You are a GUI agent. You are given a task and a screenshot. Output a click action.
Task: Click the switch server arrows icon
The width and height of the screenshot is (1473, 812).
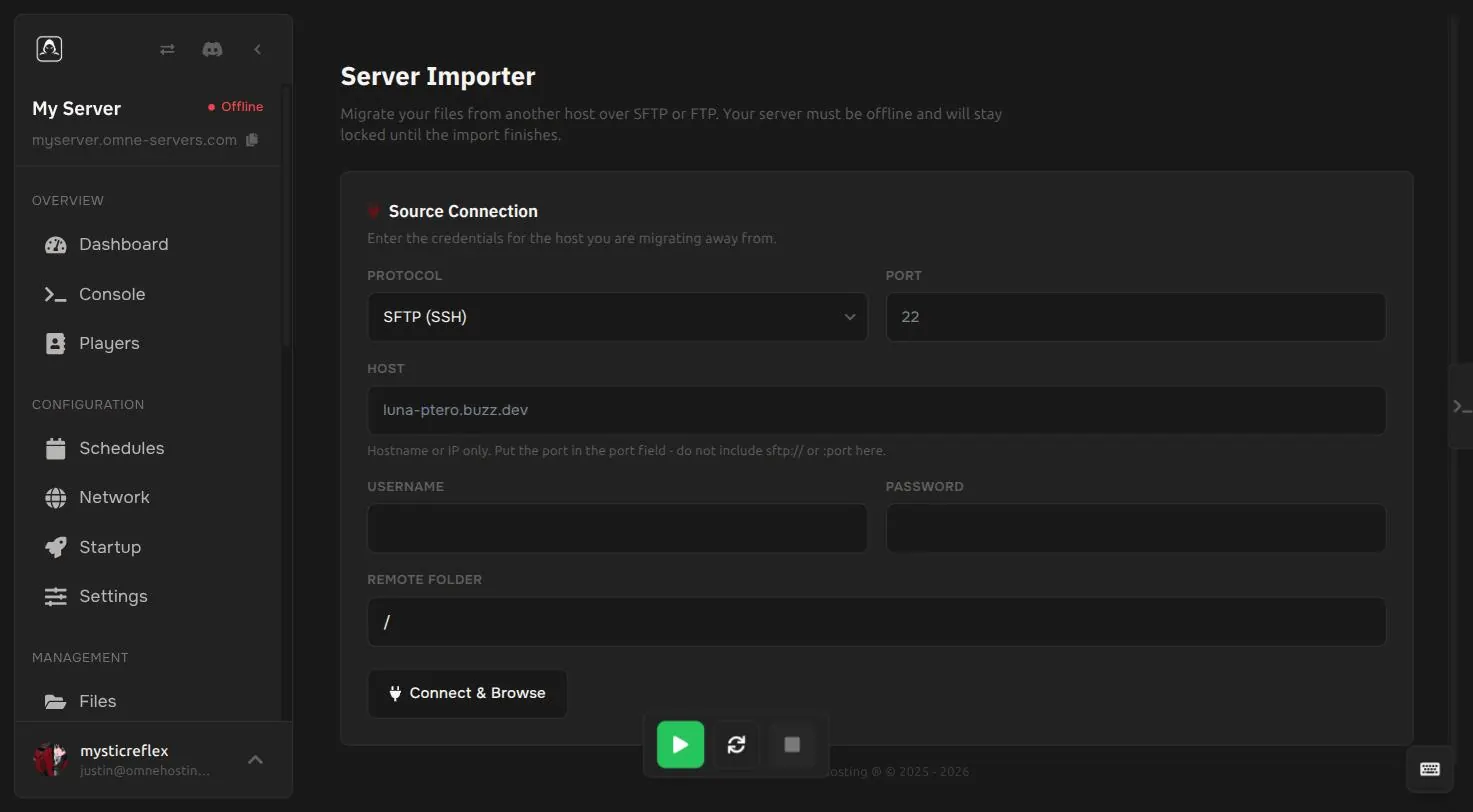pyautogui.click(x=167, y=49)
